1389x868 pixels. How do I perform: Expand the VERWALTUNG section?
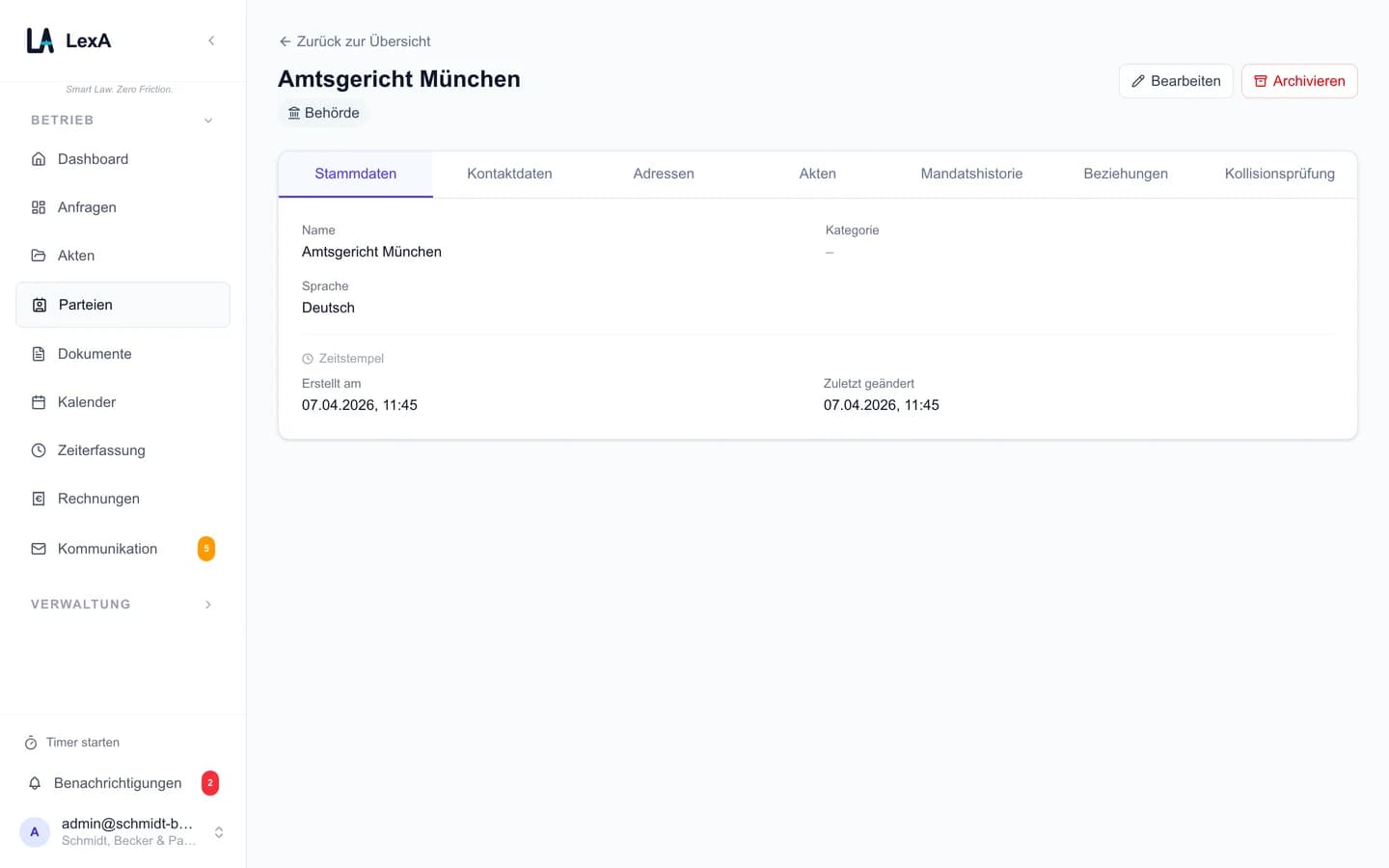[208, 605]
